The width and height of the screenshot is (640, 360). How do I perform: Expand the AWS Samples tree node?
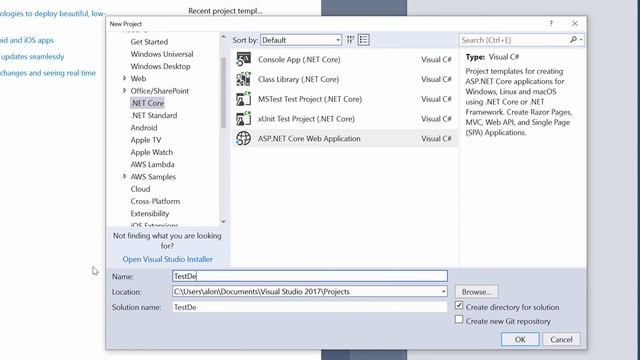[x=124, y=176]
